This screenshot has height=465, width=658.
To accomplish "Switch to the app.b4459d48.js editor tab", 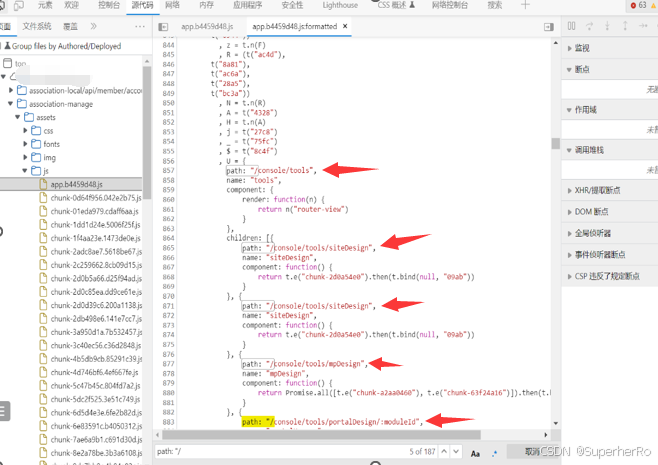I will (207, 26).
